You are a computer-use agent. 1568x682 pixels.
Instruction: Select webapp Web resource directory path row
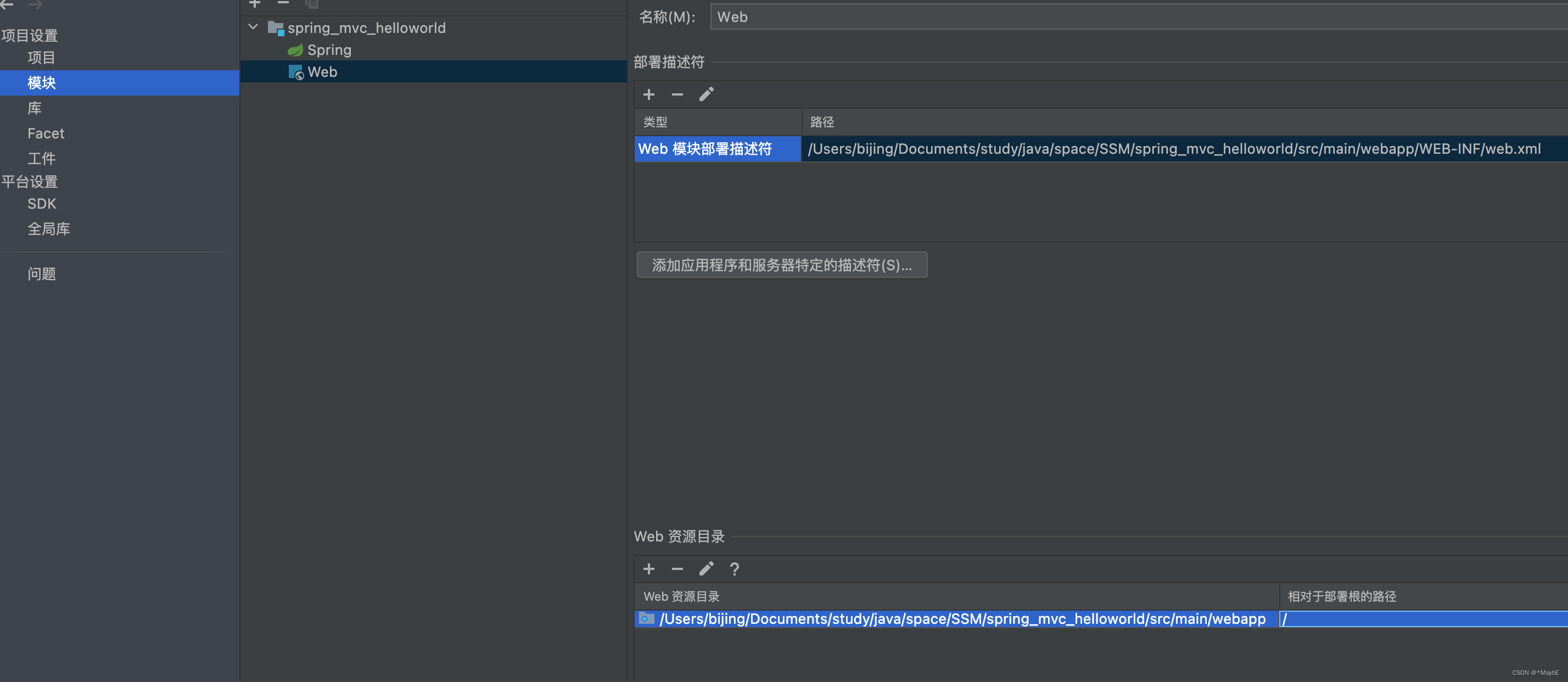pos(956,619)
